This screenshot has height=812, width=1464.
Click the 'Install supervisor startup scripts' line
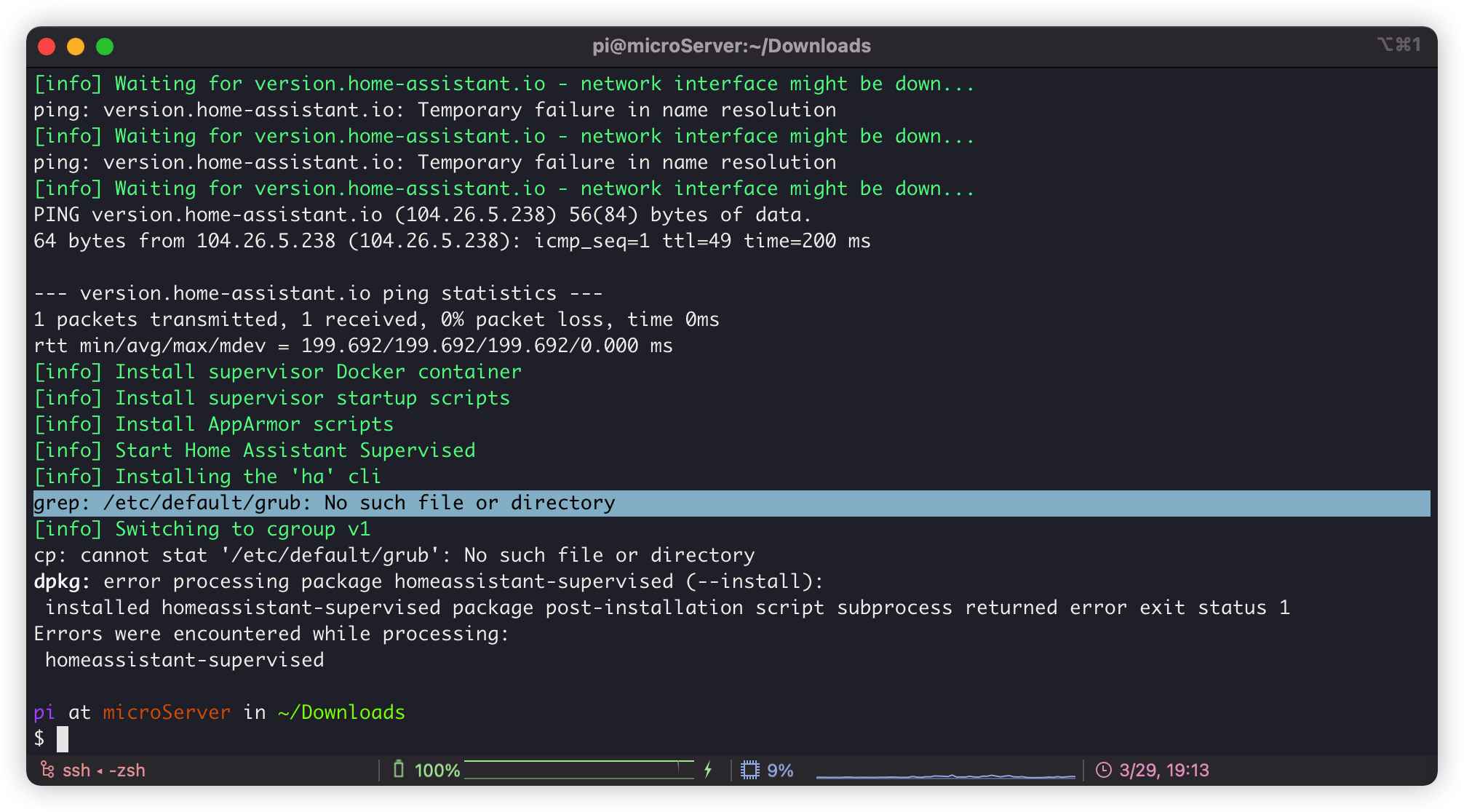pos(272,398)
